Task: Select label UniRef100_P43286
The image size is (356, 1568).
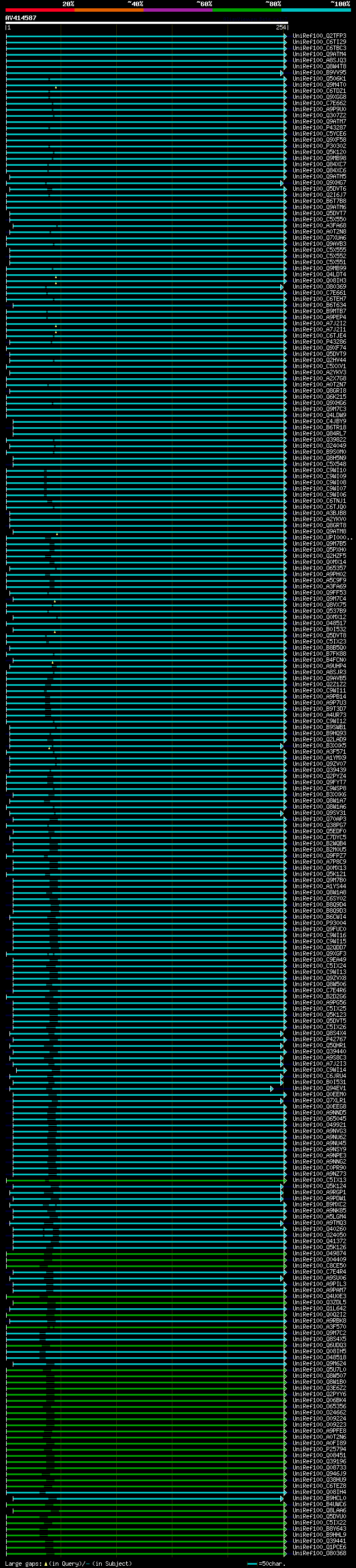Action: point(319,342)
